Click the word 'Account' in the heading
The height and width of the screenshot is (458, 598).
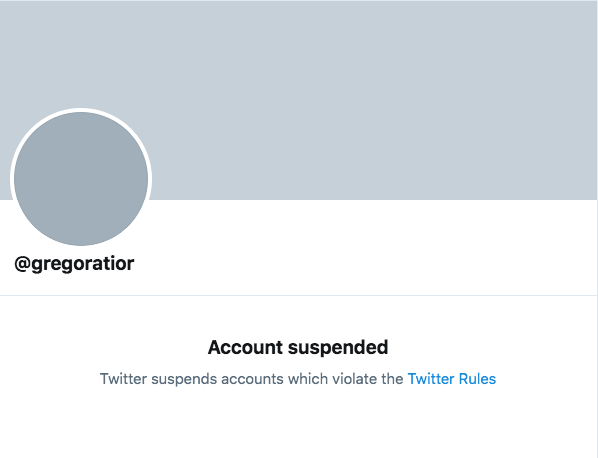pyautogui.click(x=245, y=347)
